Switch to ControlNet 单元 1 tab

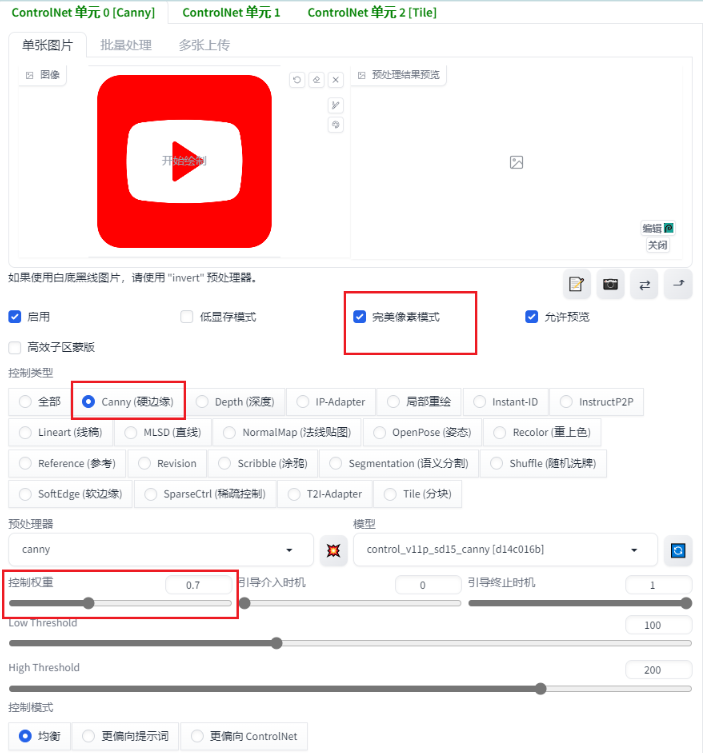(231, 12)
